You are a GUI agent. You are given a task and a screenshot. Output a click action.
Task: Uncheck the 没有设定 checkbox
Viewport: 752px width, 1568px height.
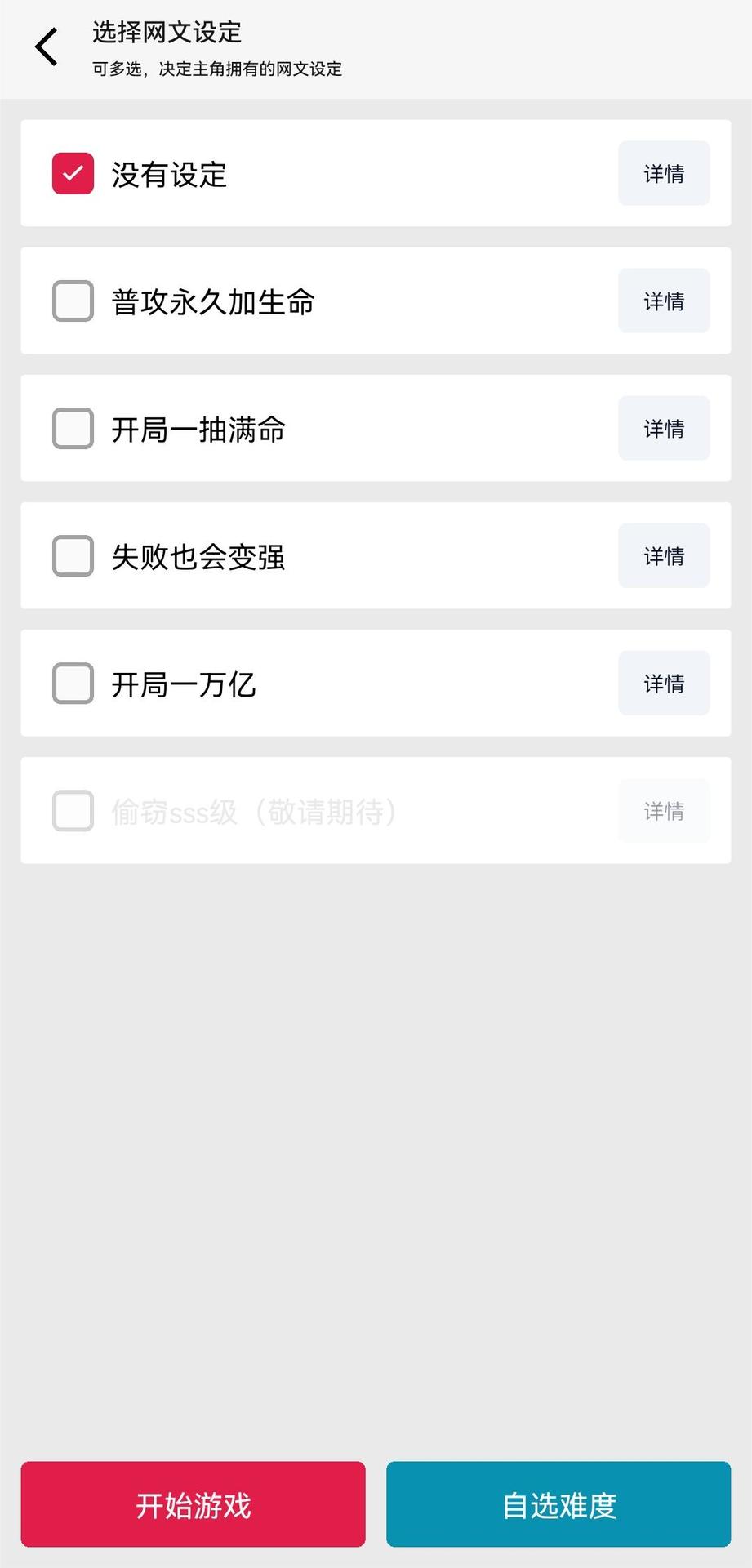[x=73, y=174]
